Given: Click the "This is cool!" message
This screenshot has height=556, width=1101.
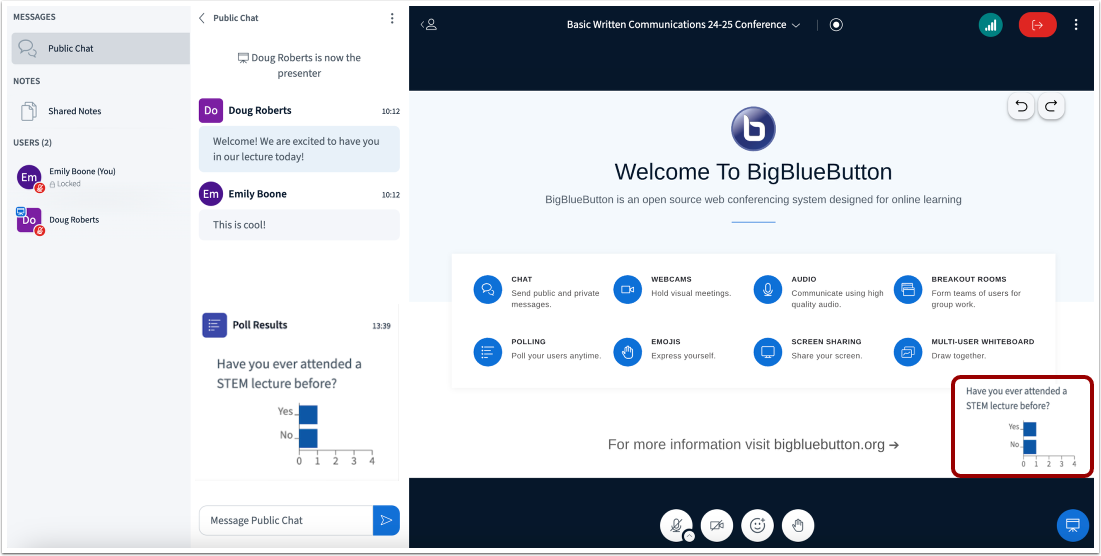Looking at the screenshot, I should [x=299, y=225].
